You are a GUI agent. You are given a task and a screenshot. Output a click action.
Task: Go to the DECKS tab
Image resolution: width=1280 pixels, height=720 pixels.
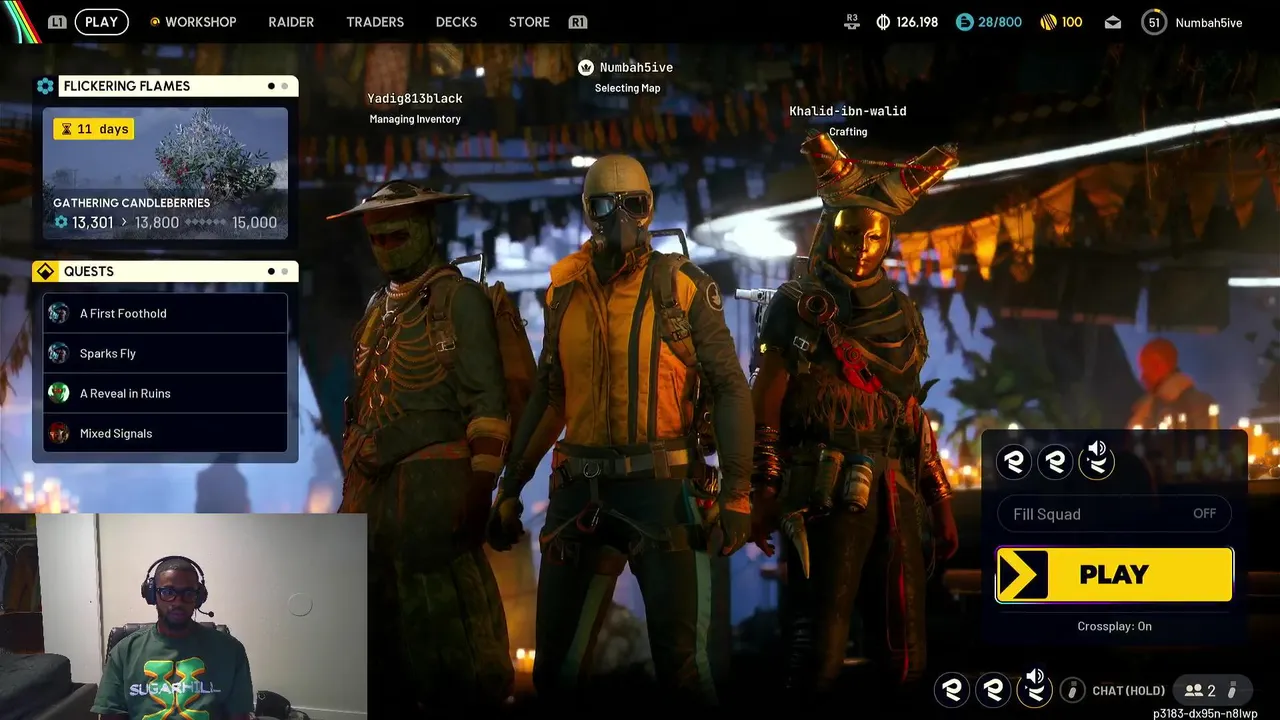pyautogui.click(x=456, y=22)
